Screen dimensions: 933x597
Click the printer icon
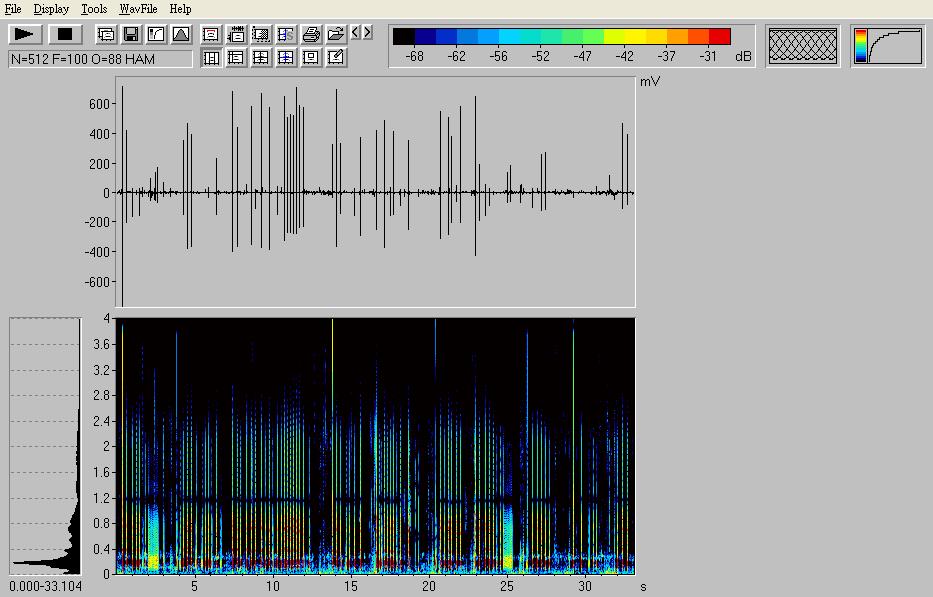[311, 34]
